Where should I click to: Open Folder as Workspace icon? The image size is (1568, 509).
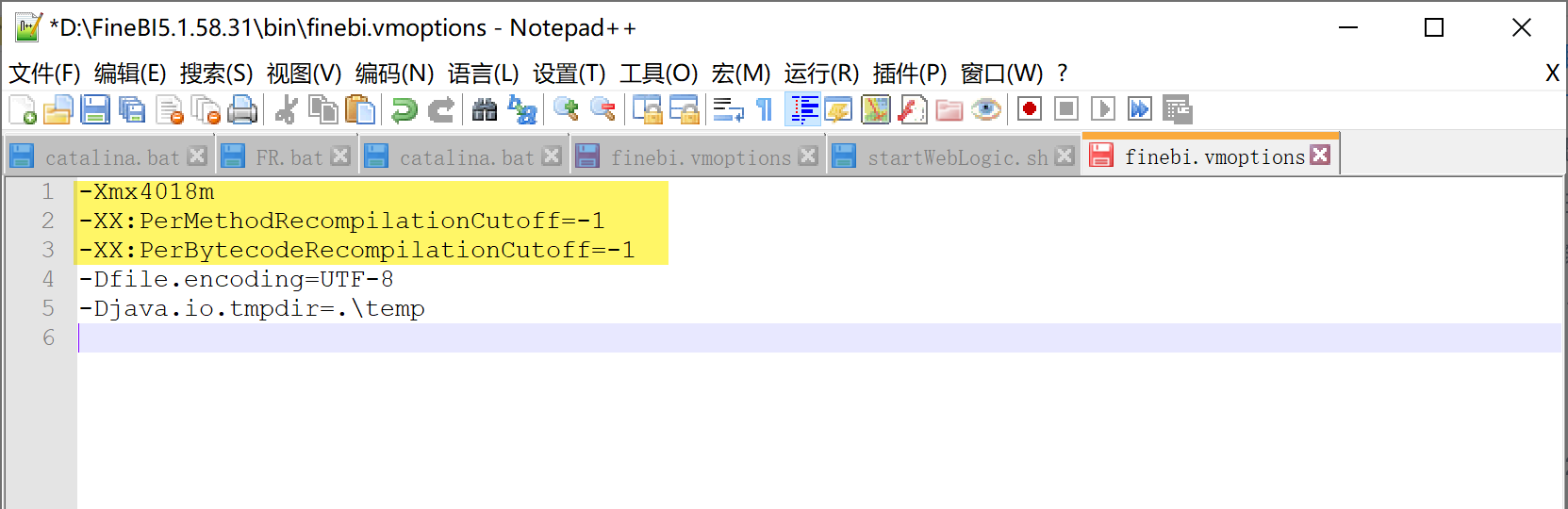(949, 110)
